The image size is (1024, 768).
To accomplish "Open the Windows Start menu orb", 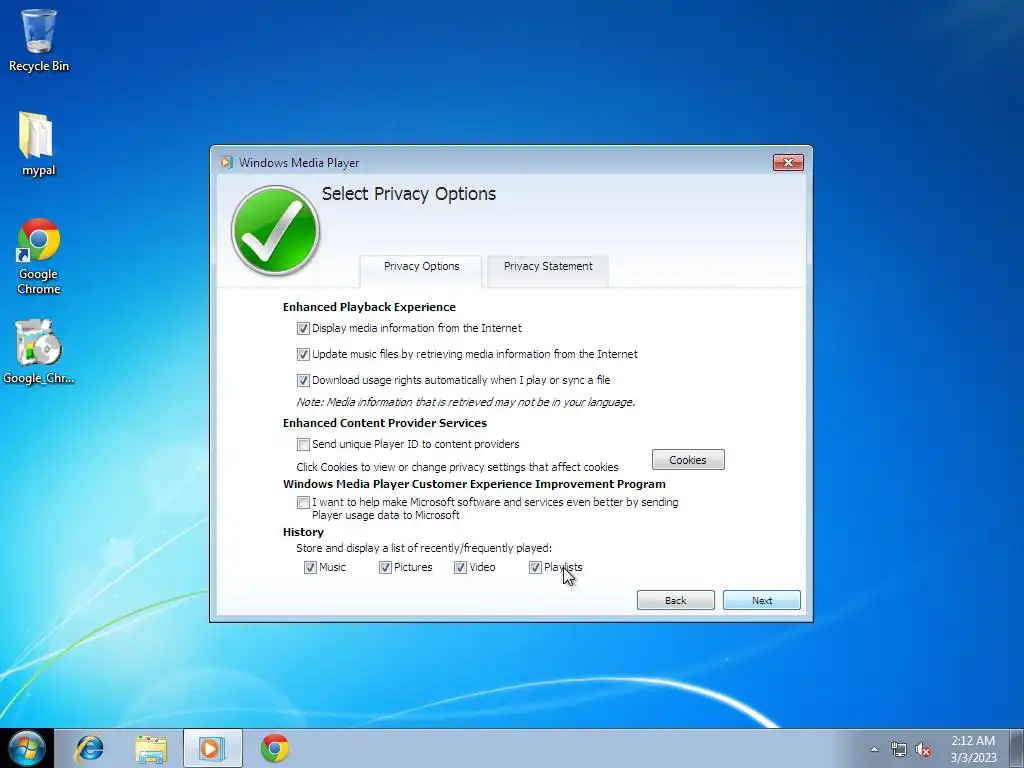I will [26, 748].
